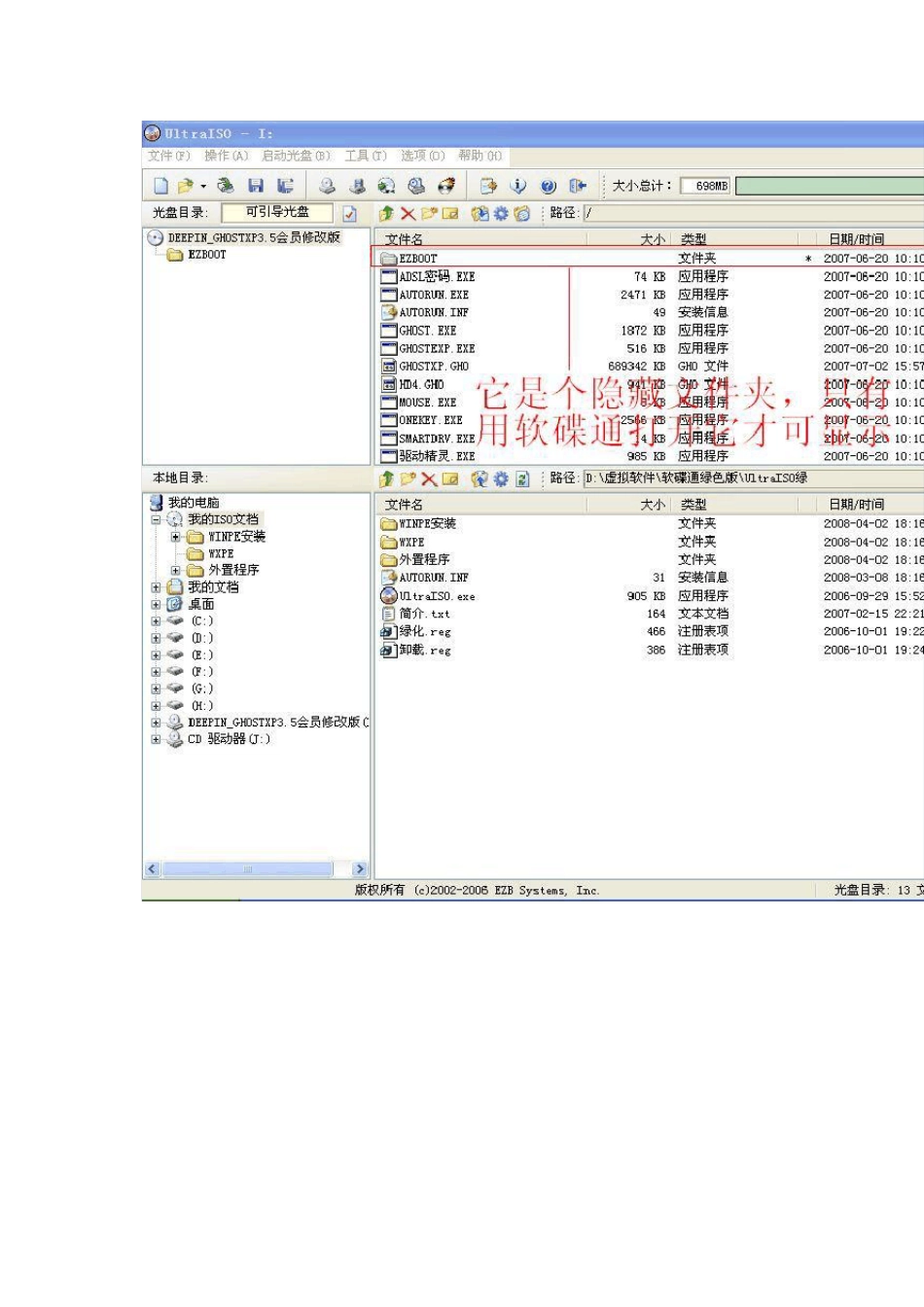The image size is (924, 1307).
Task: Click the blue info icon in the toolbar
Action: point(518,186)
